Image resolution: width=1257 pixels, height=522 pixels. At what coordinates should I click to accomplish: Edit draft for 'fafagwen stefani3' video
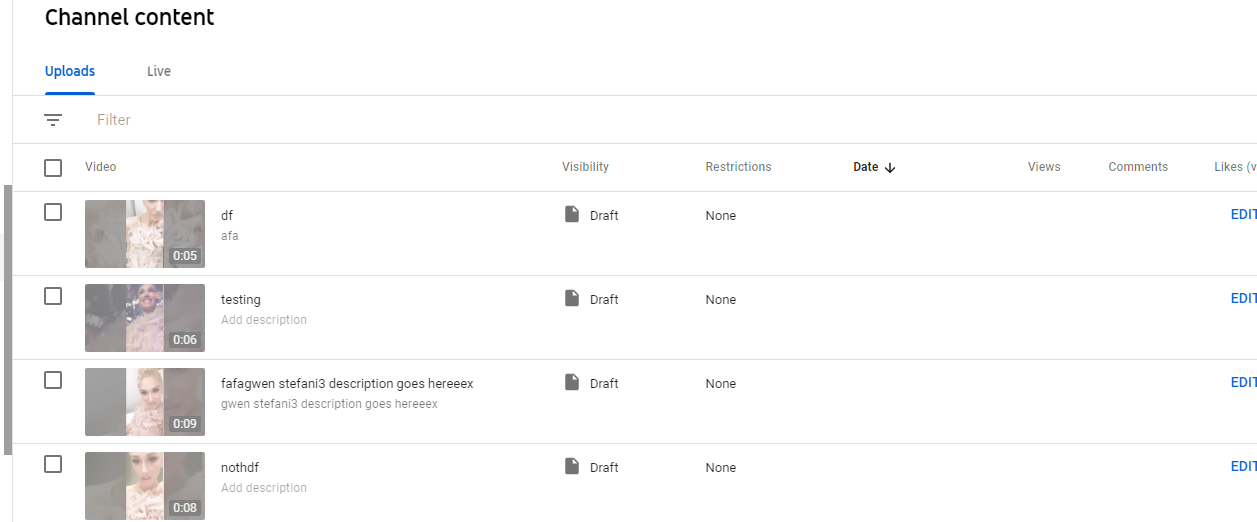(x=1243, y=382)
